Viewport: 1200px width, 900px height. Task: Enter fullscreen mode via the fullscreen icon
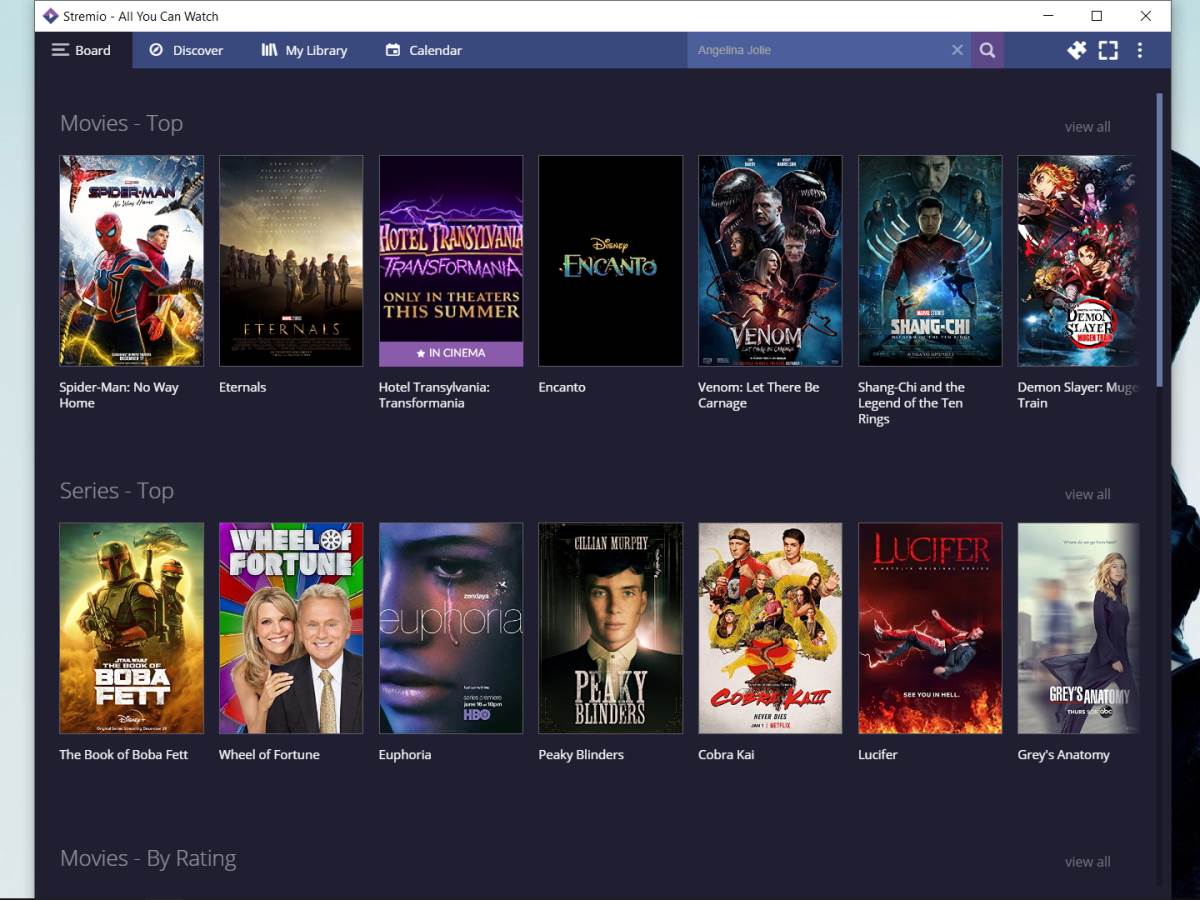coord(1108,49)
